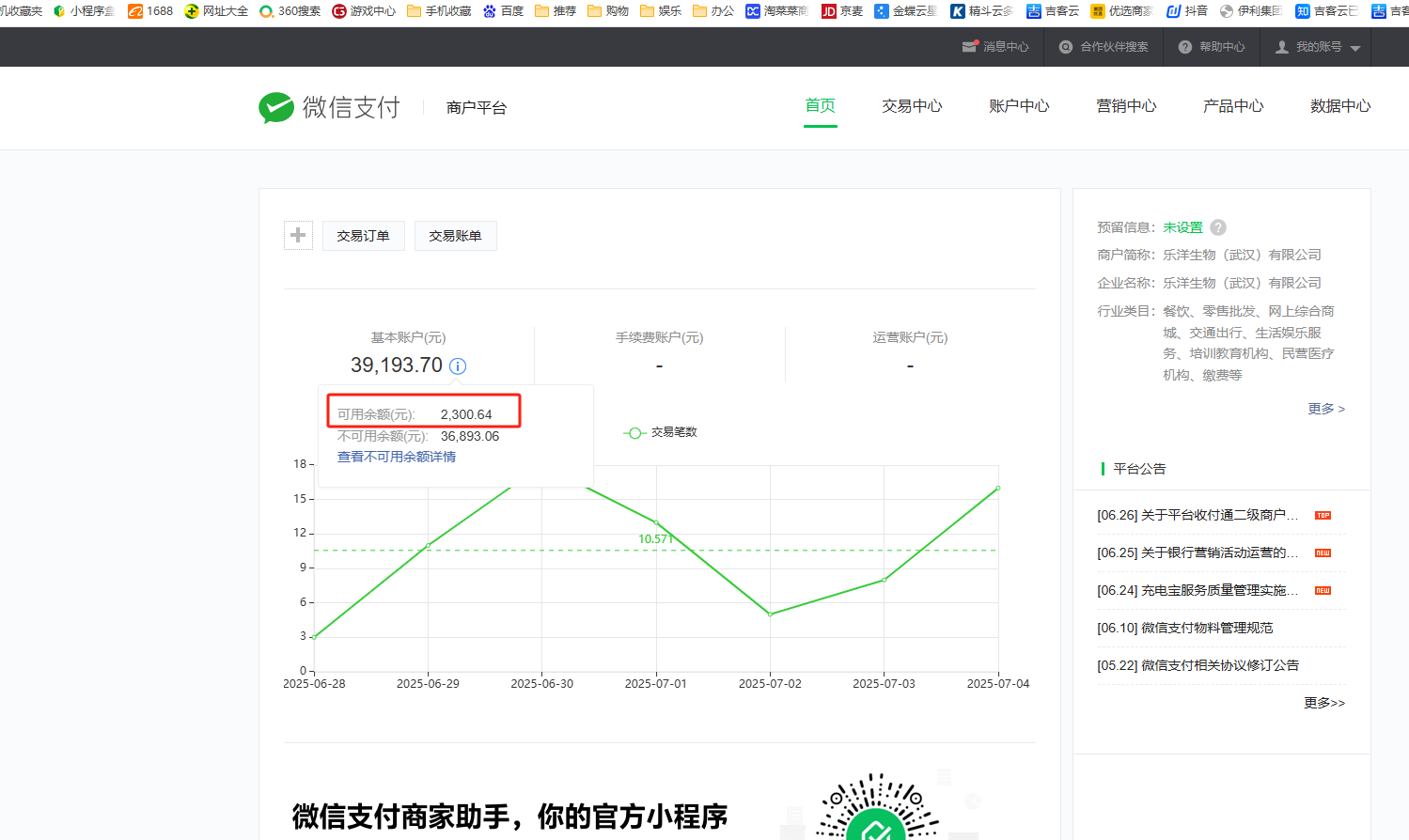Click the info icon beside 39,193.70
The image size is (1409, 840).
point(458,366)
